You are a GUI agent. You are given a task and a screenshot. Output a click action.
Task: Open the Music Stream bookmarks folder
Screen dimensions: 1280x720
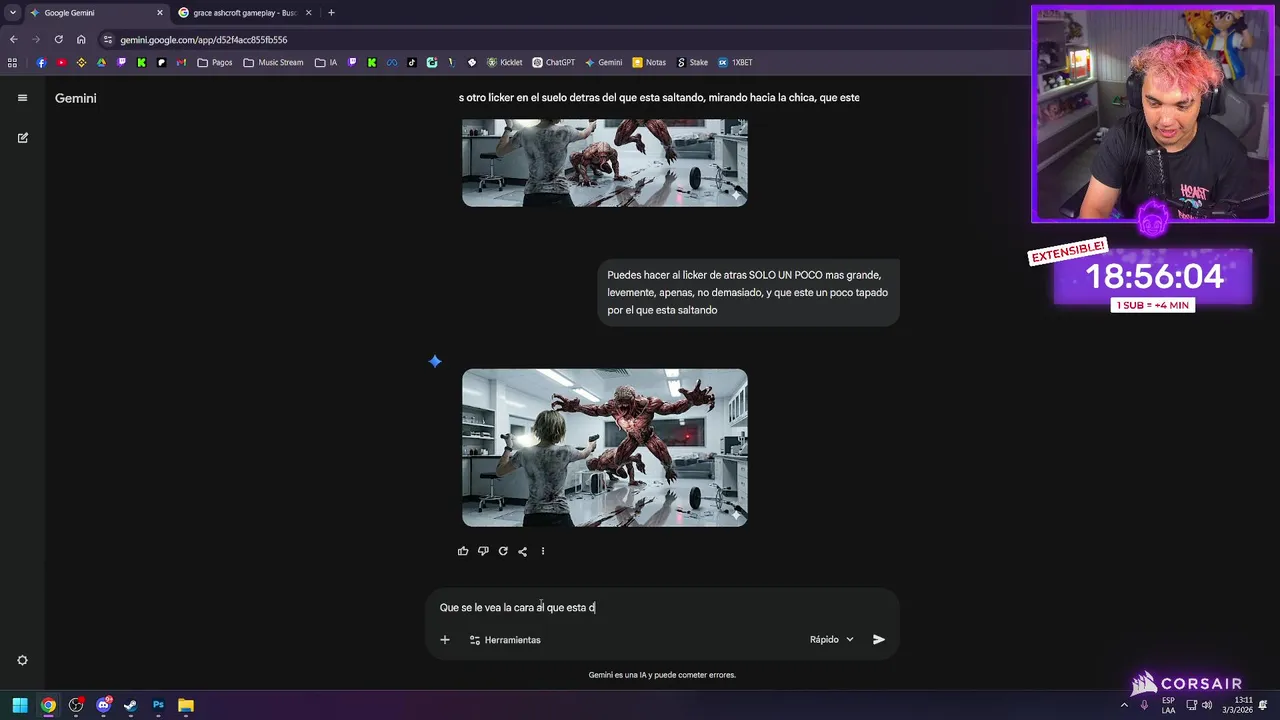coord(273,62)
